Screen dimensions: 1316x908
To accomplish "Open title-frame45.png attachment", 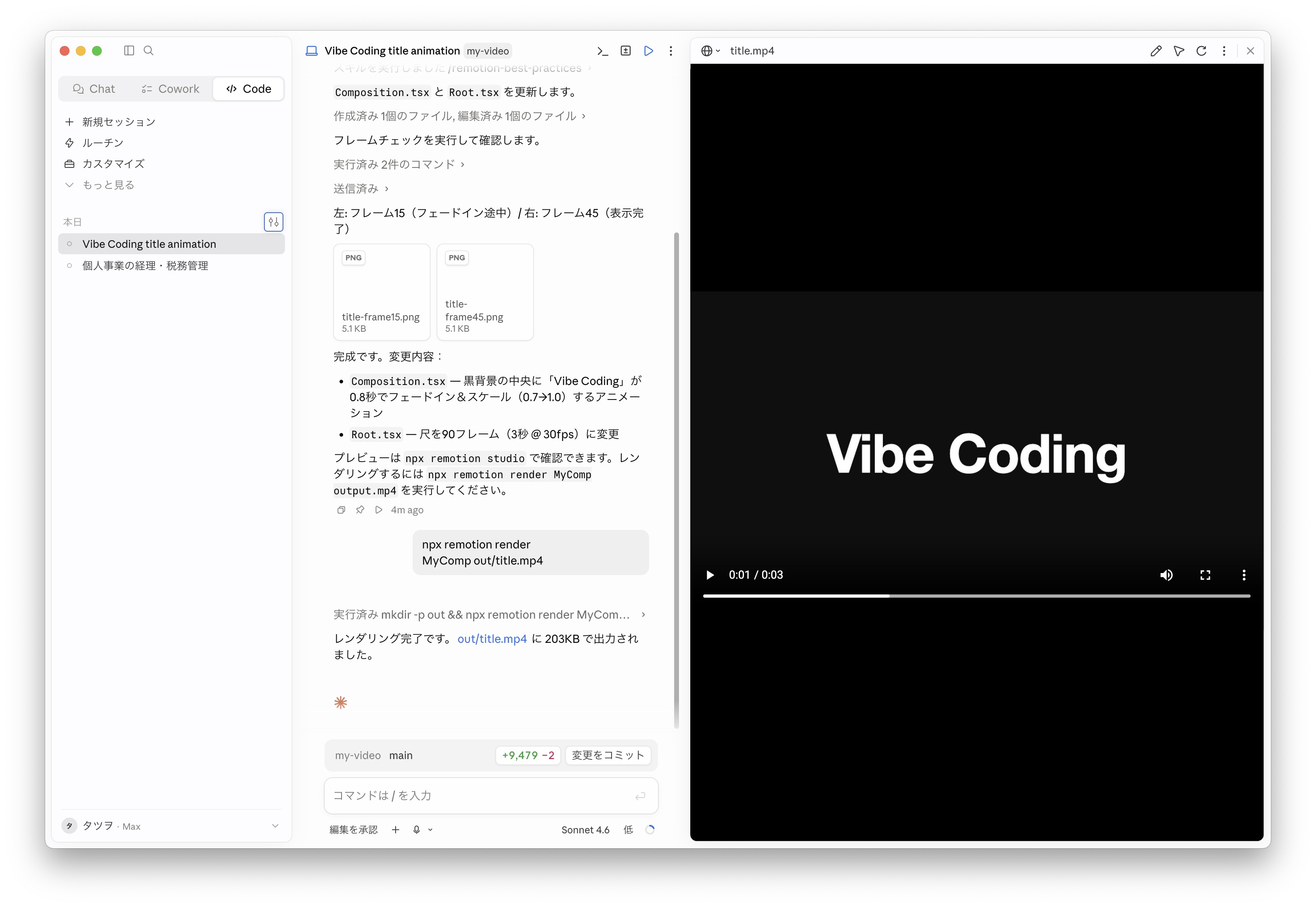I will 485,293.
